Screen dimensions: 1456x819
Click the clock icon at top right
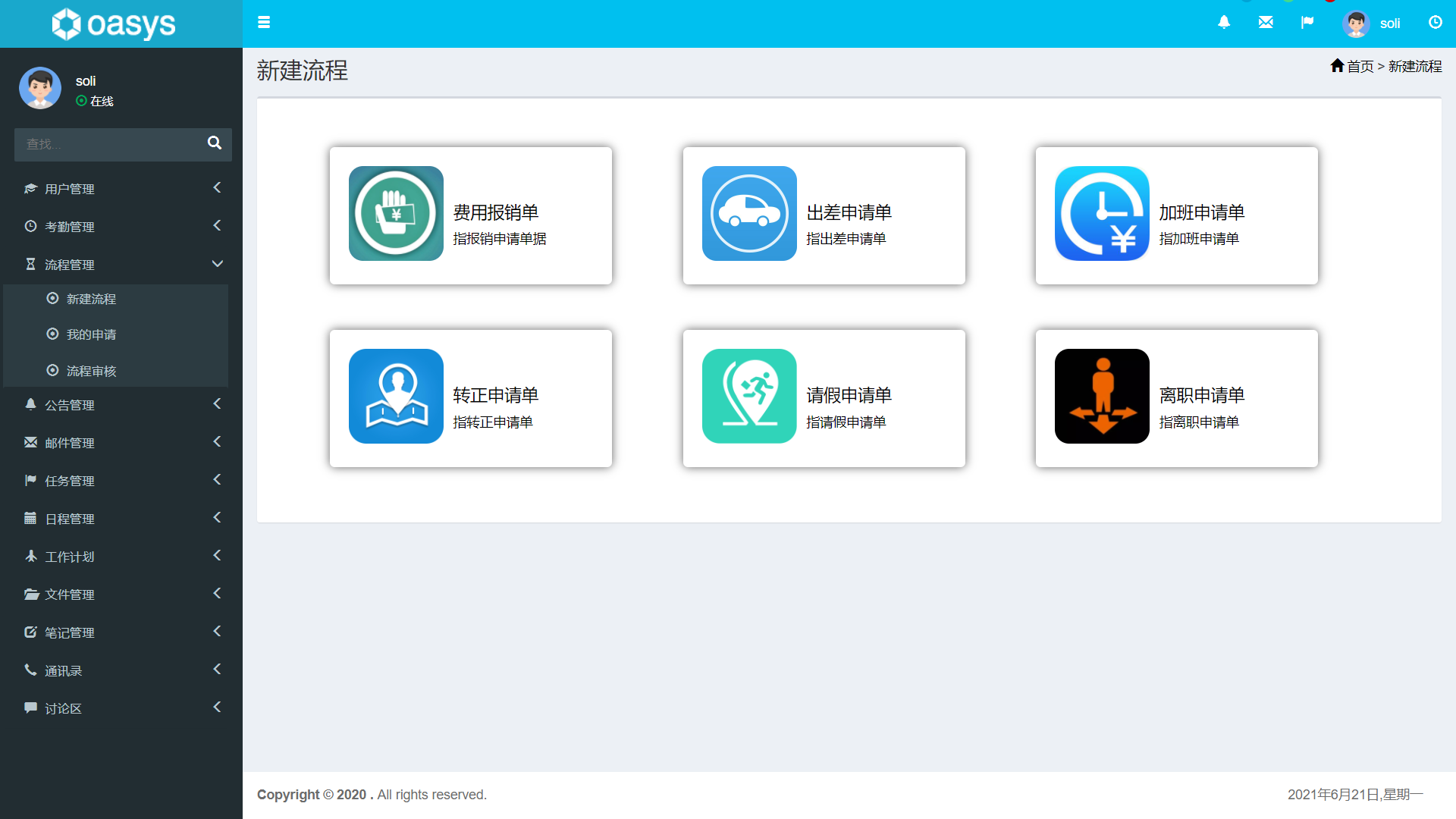pos(1436,23)
